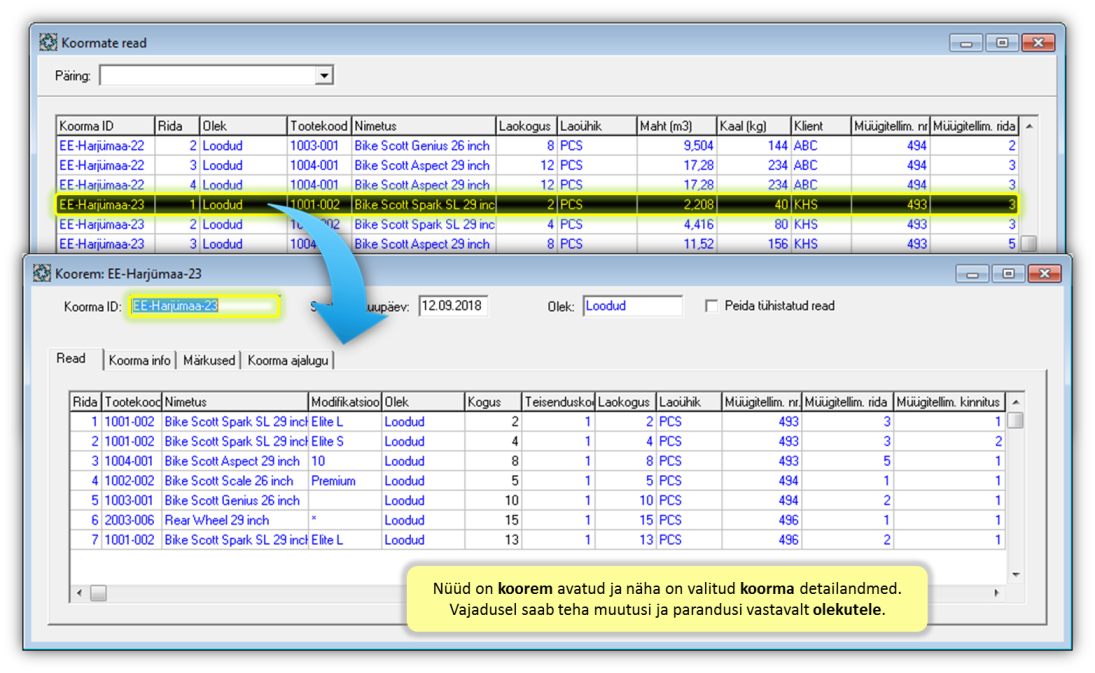Click the Kogus column header
This screenshot has width=1095, height=673.
[x=493, y=402]
